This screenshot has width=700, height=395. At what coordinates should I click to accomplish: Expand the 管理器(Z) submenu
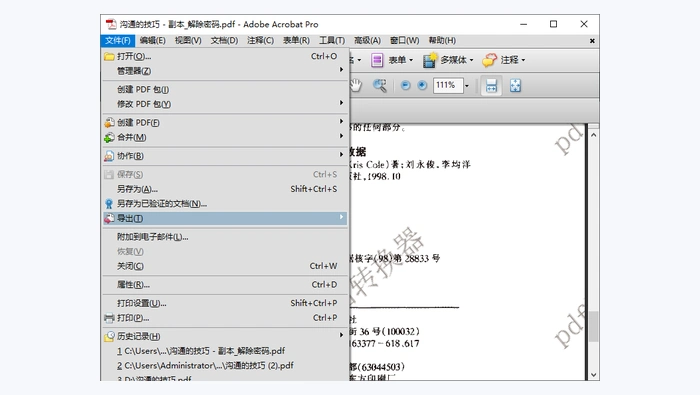(x=225, y=71)
